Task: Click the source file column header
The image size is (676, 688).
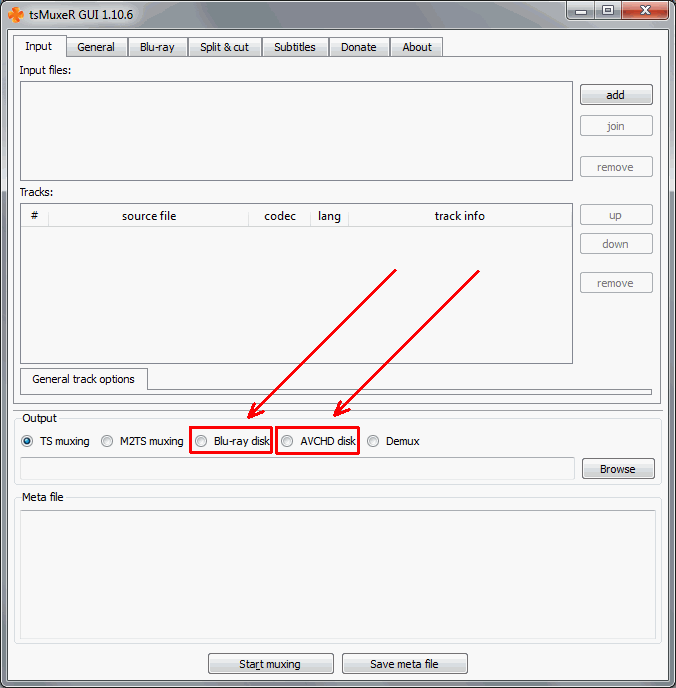Action: tap(149, 216)
